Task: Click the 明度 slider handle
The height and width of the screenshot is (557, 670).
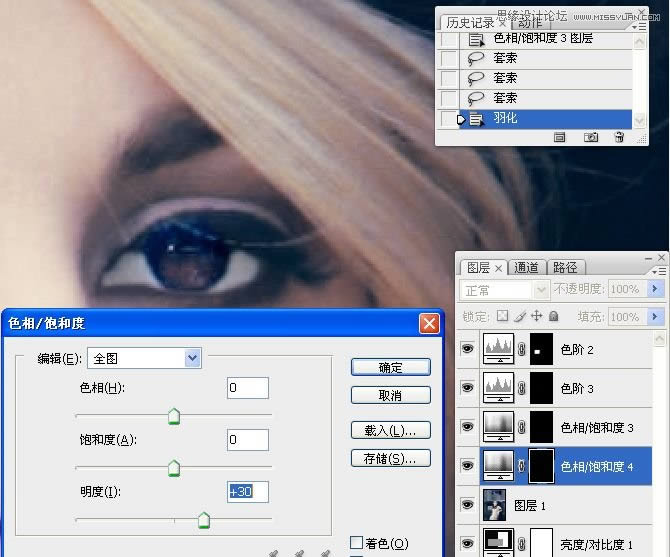Action: click(204, 519)
